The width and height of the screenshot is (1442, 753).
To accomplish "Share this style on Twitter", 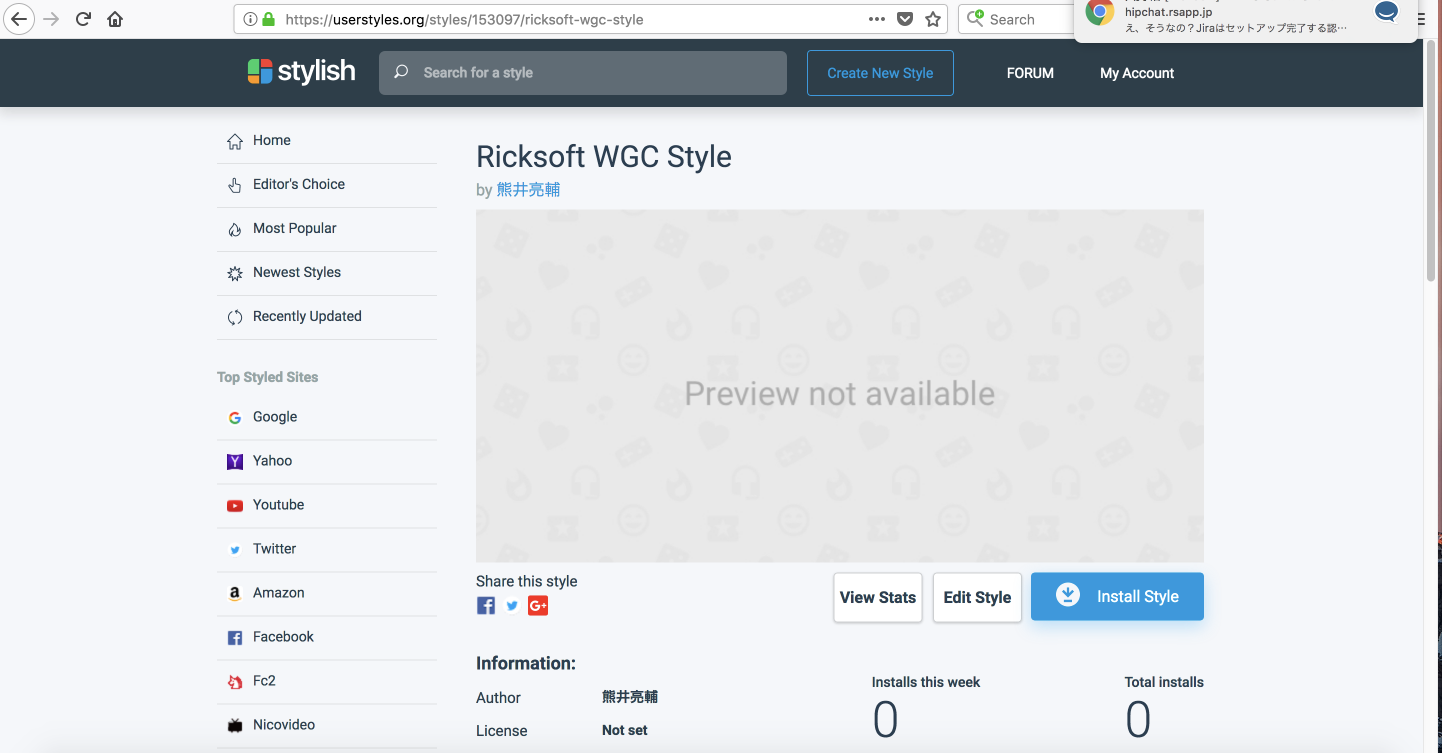I will tap(512, 605).
